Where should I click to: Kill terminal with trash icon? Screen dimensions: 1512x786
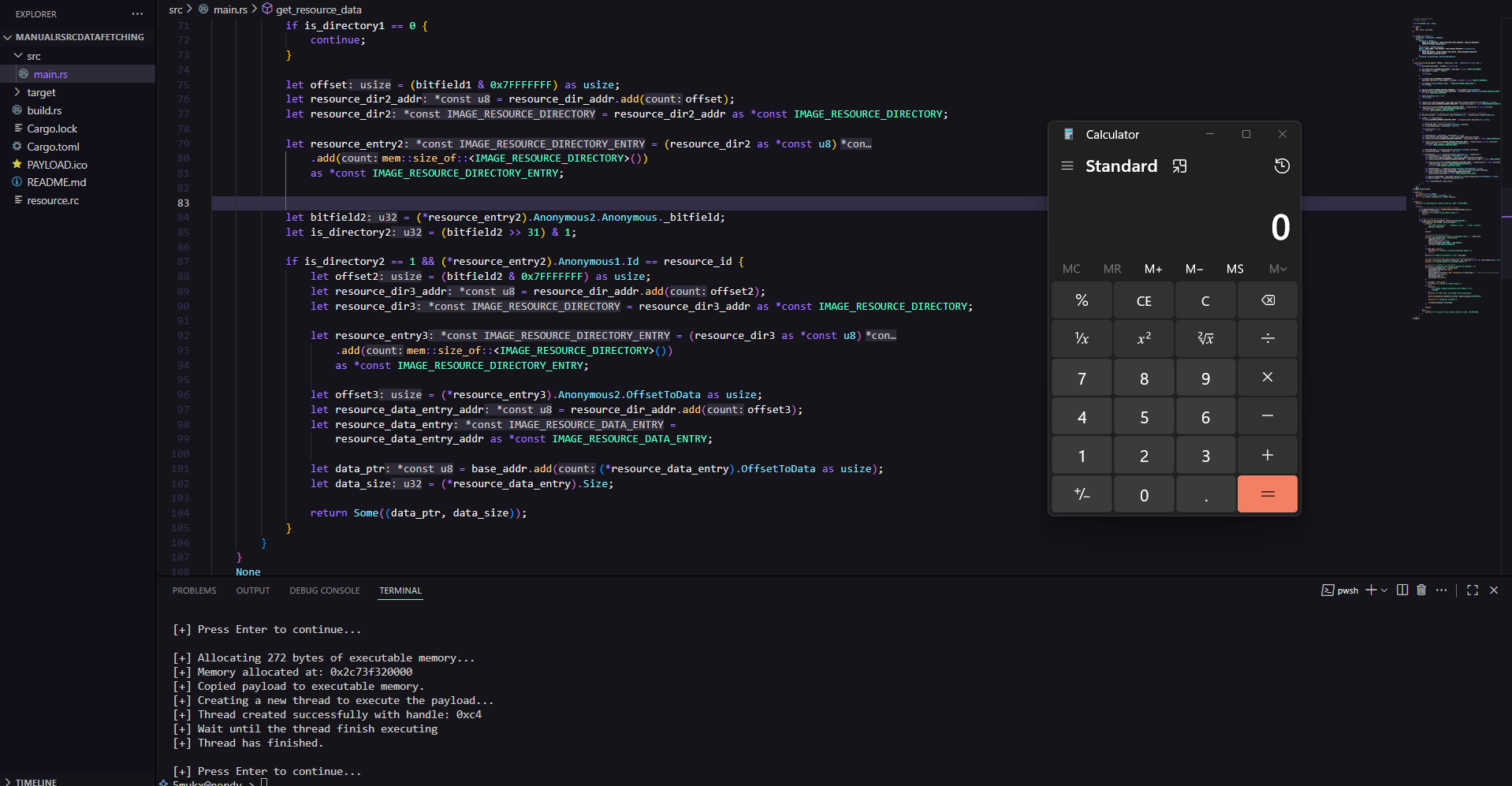coord(1421,590)
